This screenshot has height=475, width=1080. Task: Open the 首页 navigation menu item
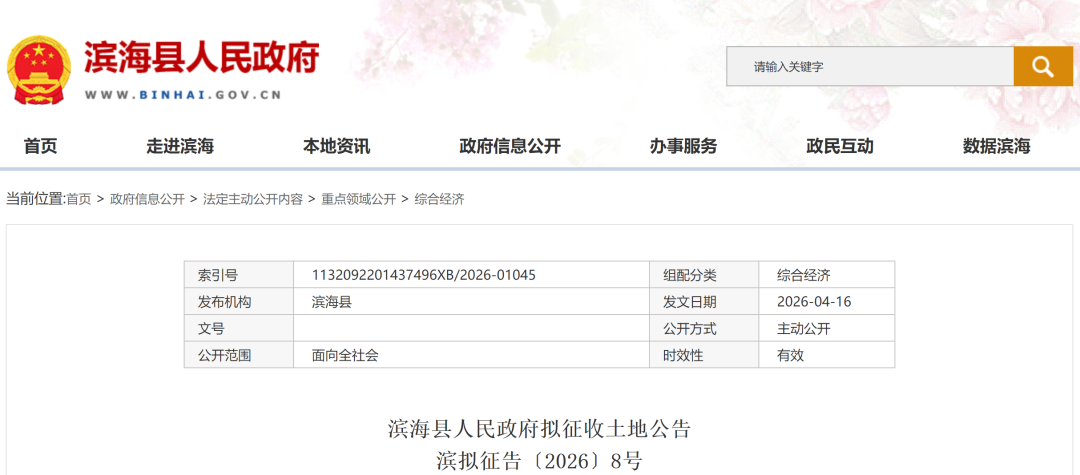point(40,146)
